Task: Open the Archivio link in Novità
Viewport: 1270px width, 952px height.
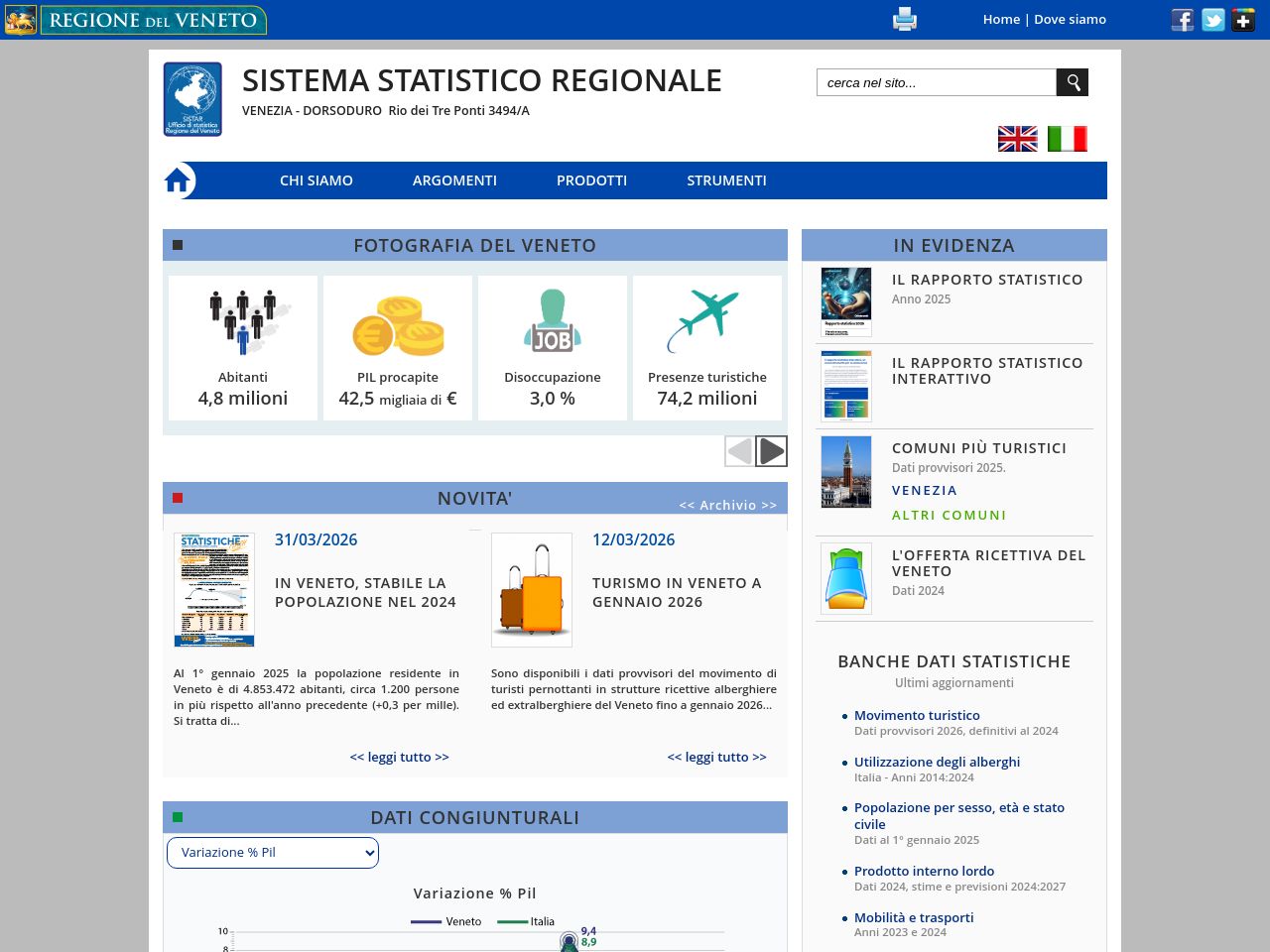Action: pos(727,505)
